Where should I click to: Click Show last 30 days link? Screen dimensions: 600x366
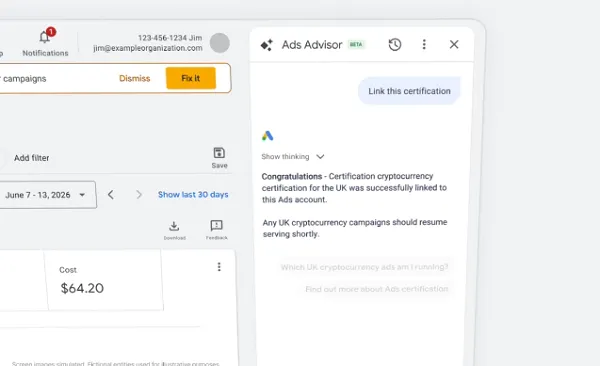click(x=193, y=194)
